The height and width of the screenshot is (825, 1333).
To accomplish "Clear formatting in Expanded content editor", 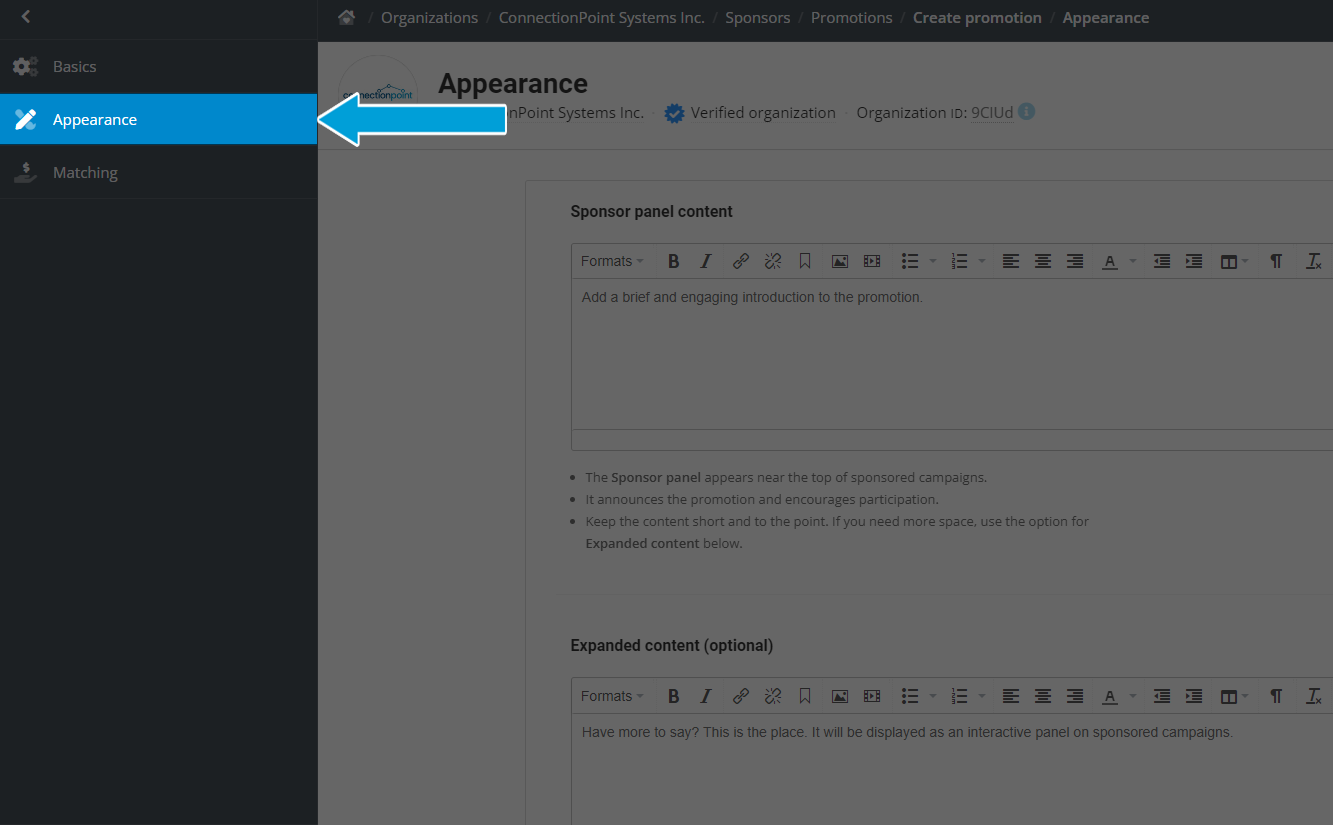I will [x=1314, y=696].
